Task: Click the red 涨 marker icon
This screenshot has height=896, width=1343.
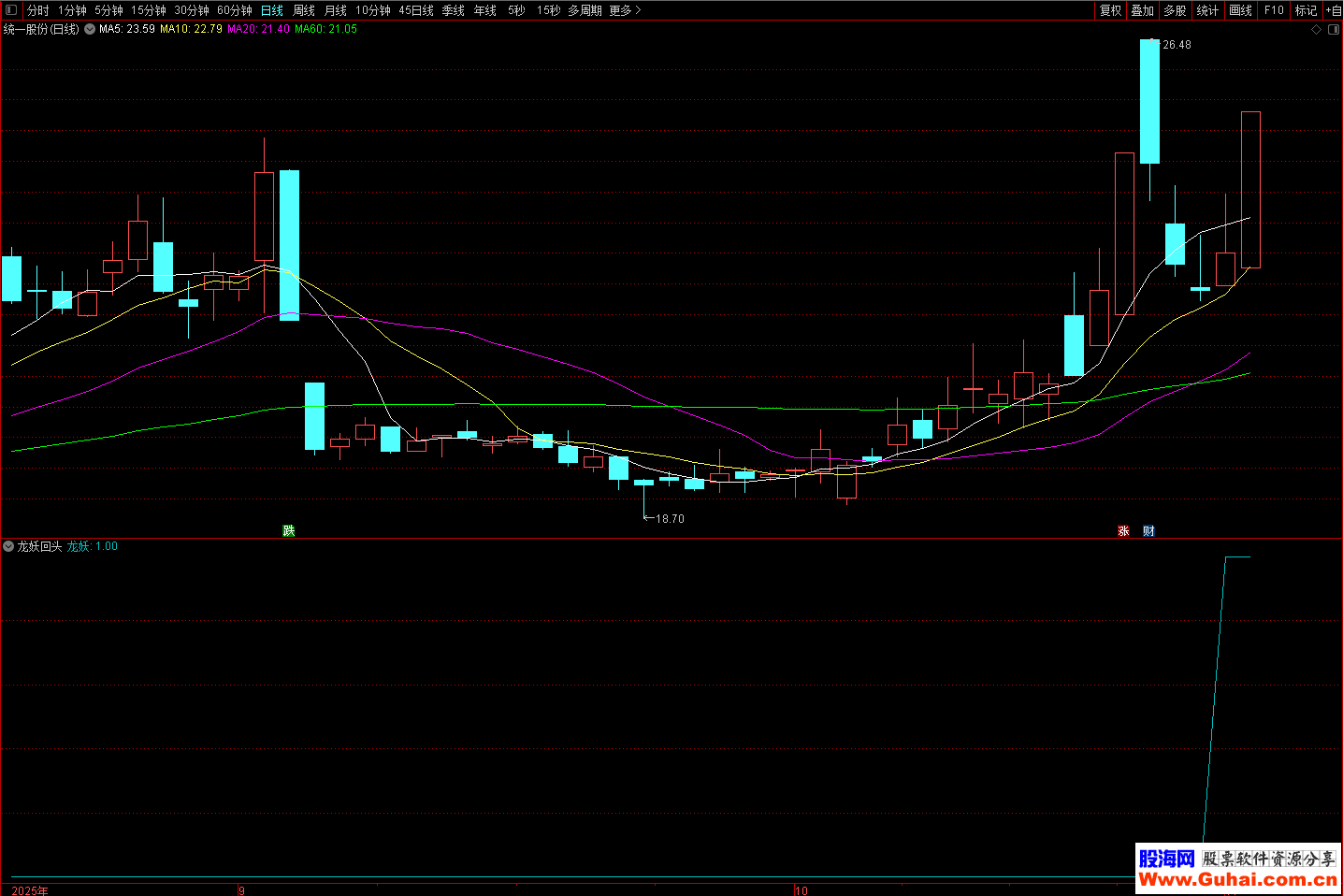Action: click(x=1123, y=531)
